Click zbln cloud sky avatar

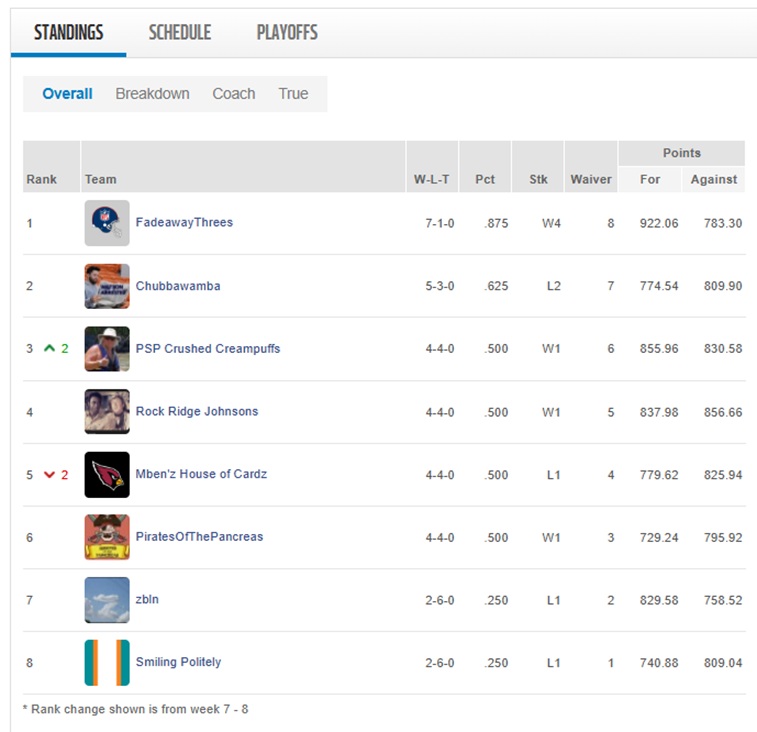point(107,600)
